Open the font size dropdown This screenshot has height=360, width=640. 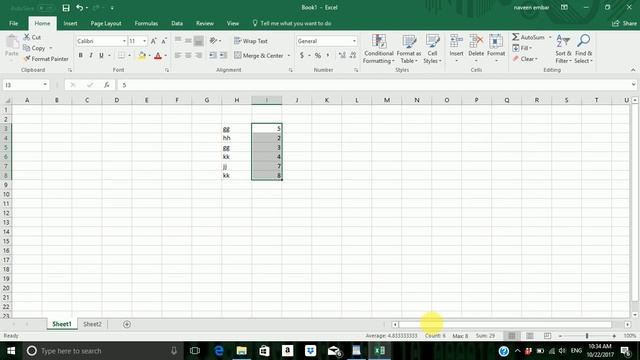[x=144, y=41]
